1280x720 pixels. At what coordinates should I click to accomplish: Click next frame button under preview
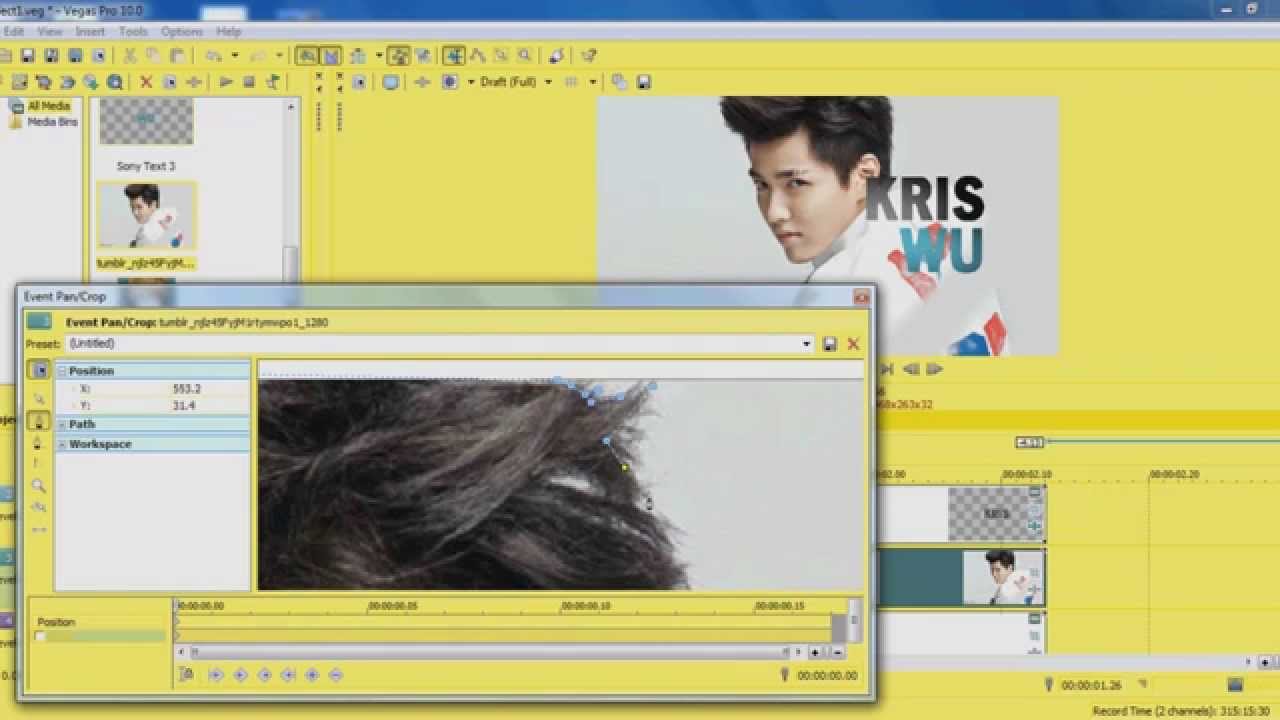point(935,369)
